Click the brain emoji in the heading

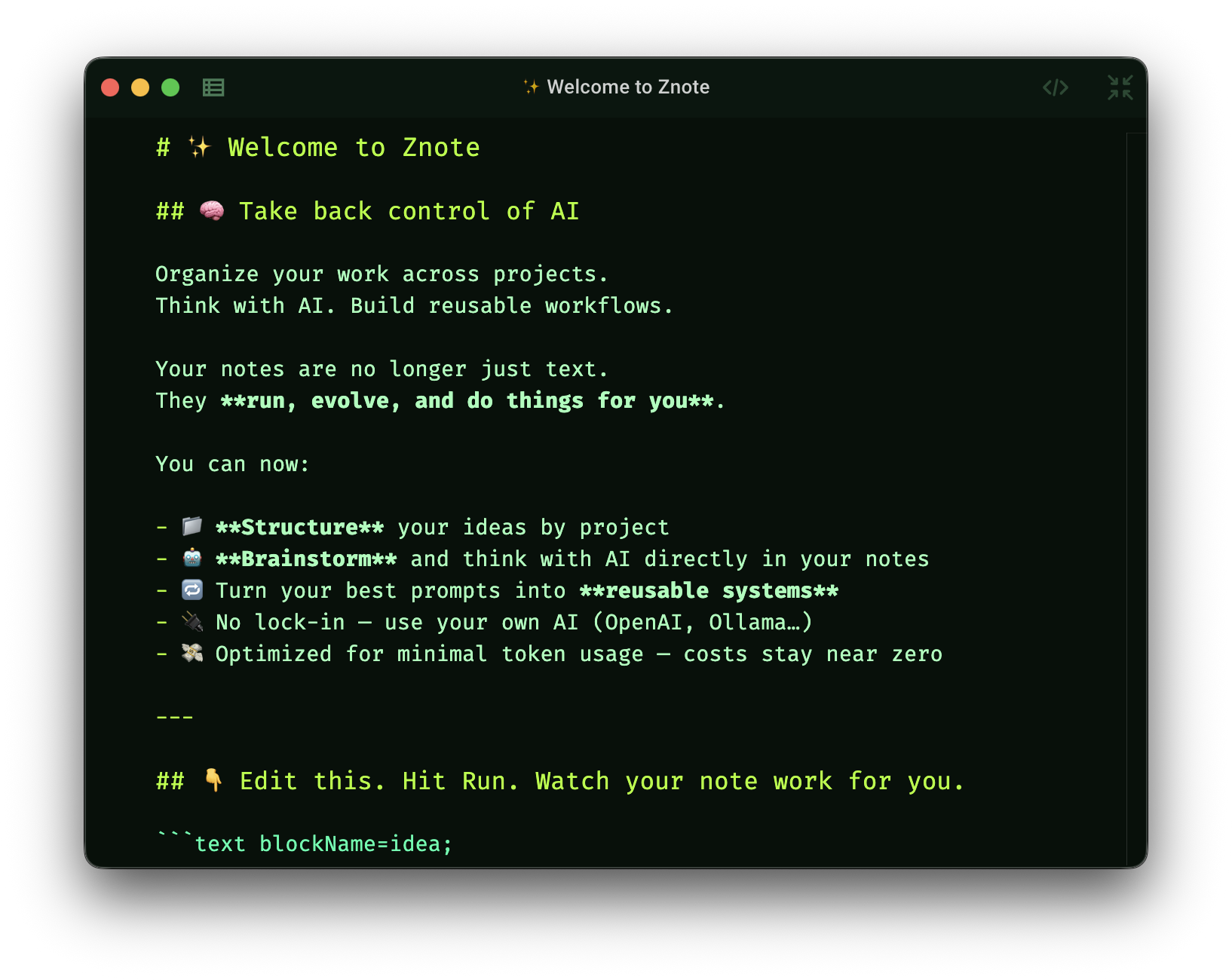click(x=212, y=210)
